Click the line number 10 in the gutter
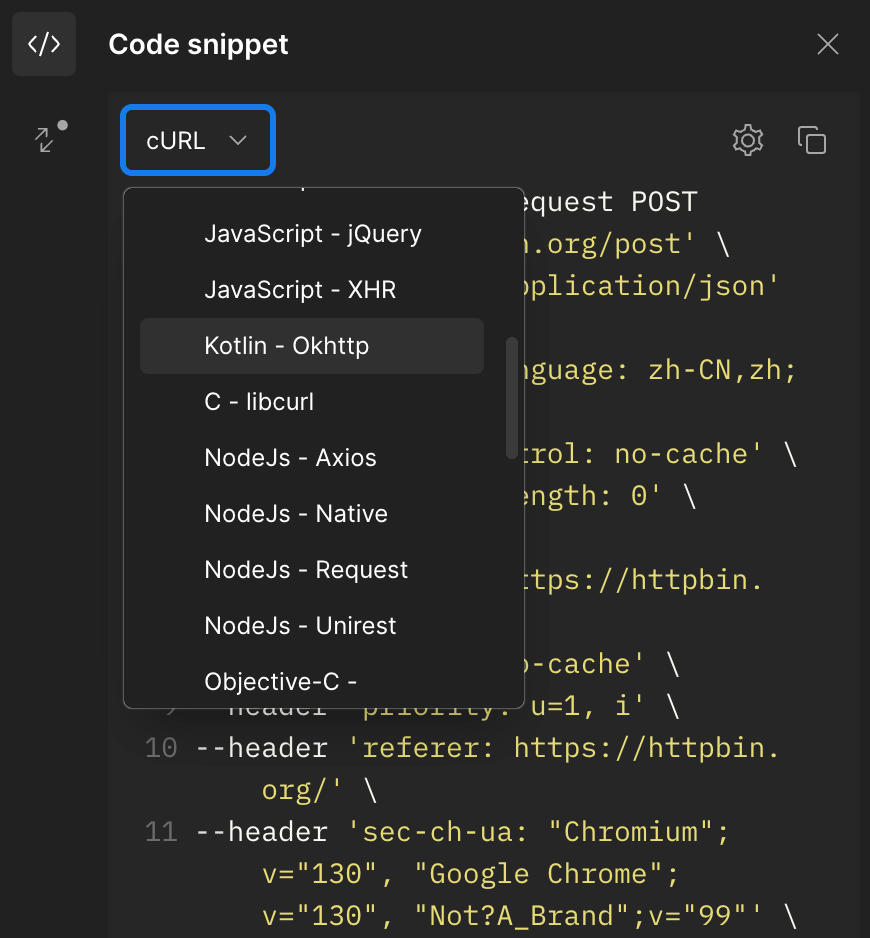 tap(161, 748)
